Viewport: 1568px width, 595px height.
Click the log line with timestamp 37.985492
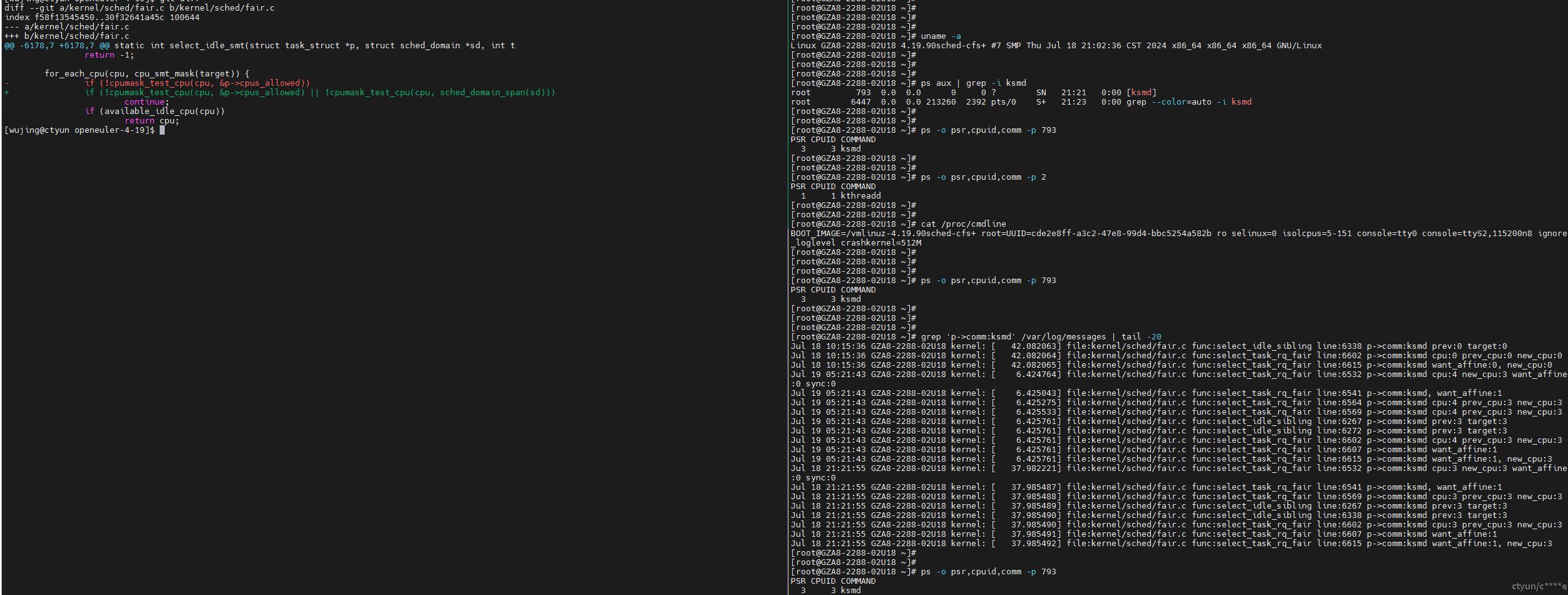tap(1172, 544)
